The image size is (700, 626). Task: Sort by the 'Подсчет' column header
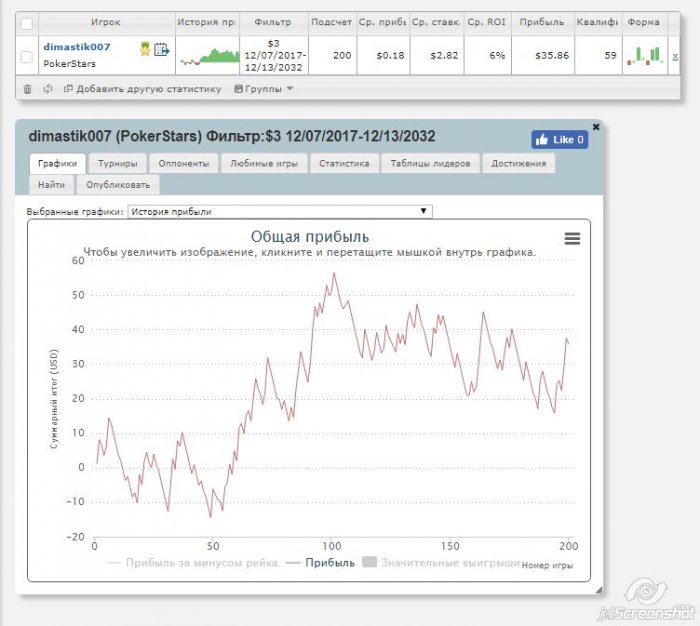332,22
